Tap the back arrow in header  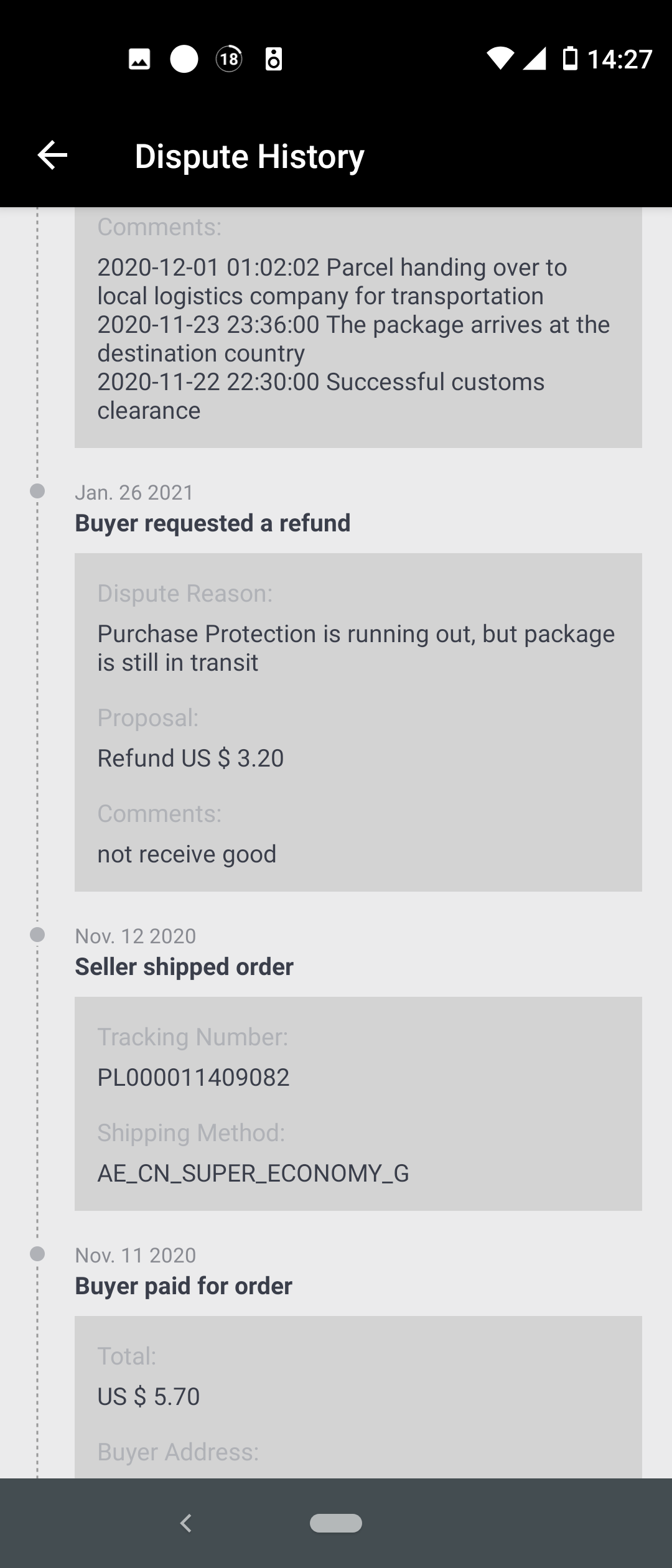tap(52, 156)
